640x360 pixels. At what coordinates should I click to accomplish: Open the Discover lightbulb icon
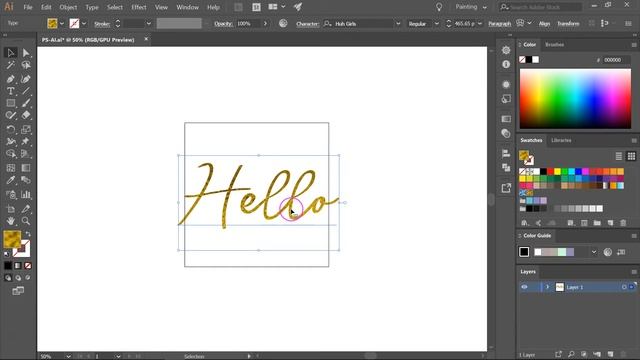click(x=439, y=7)
